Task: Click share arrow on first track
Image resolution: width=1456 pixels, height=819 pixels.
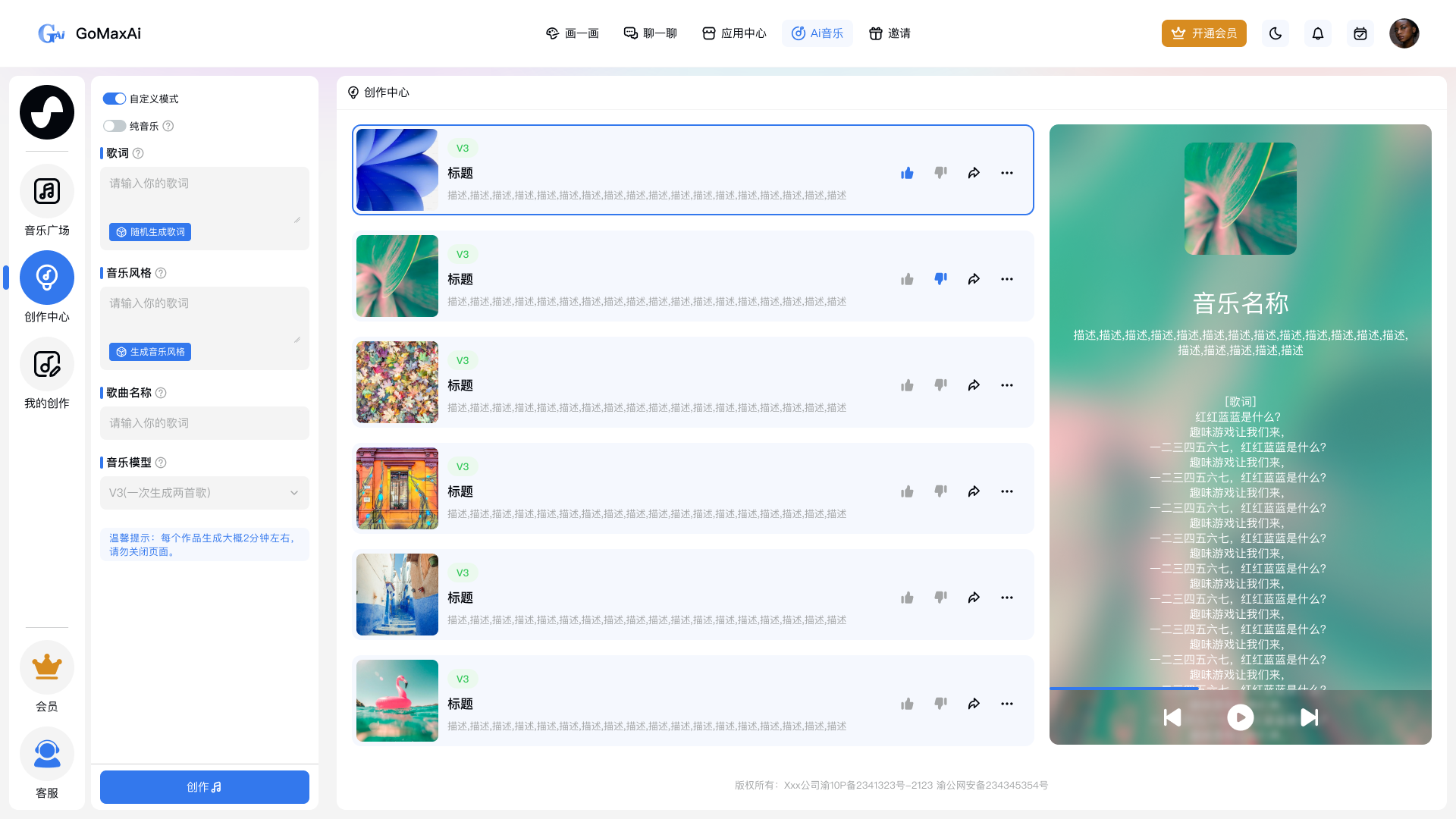Action: (974, 173)
